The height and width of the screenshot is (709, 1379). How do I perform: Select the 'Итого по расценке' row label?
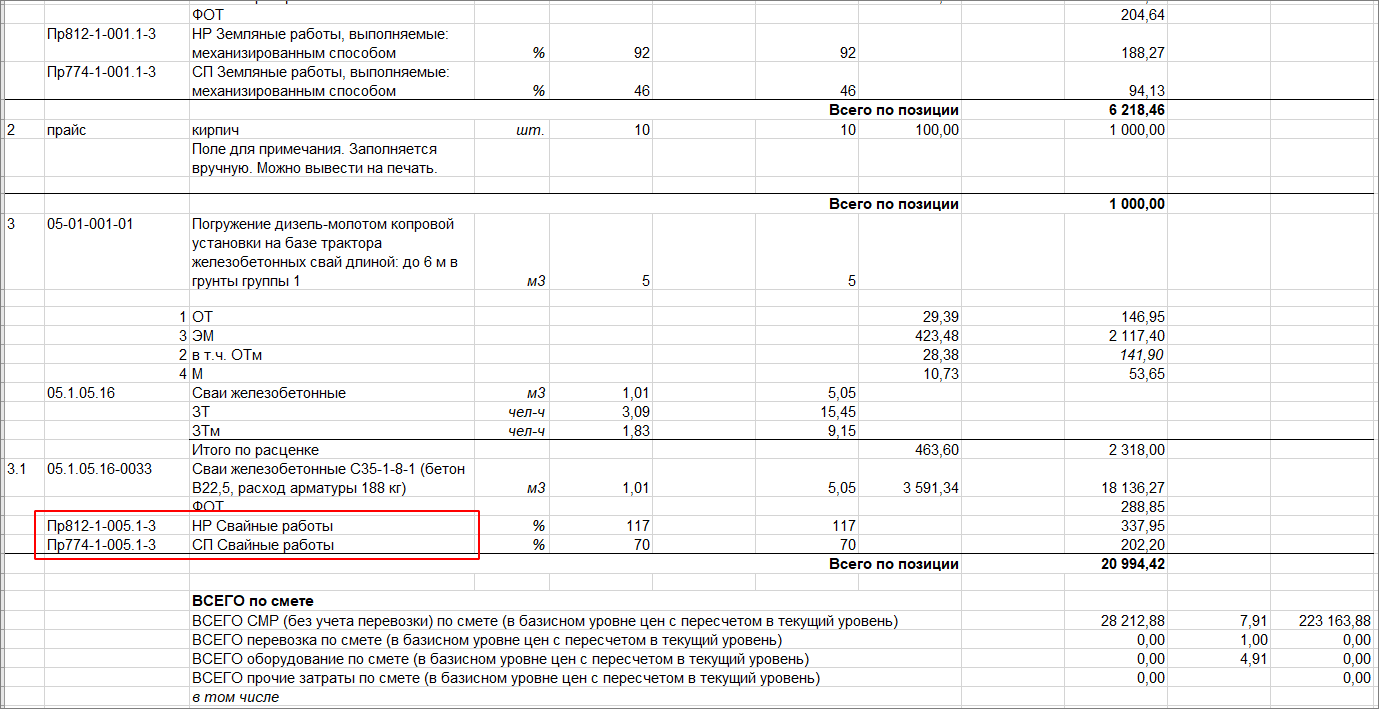pyautogui.click(x=255, y=450)
